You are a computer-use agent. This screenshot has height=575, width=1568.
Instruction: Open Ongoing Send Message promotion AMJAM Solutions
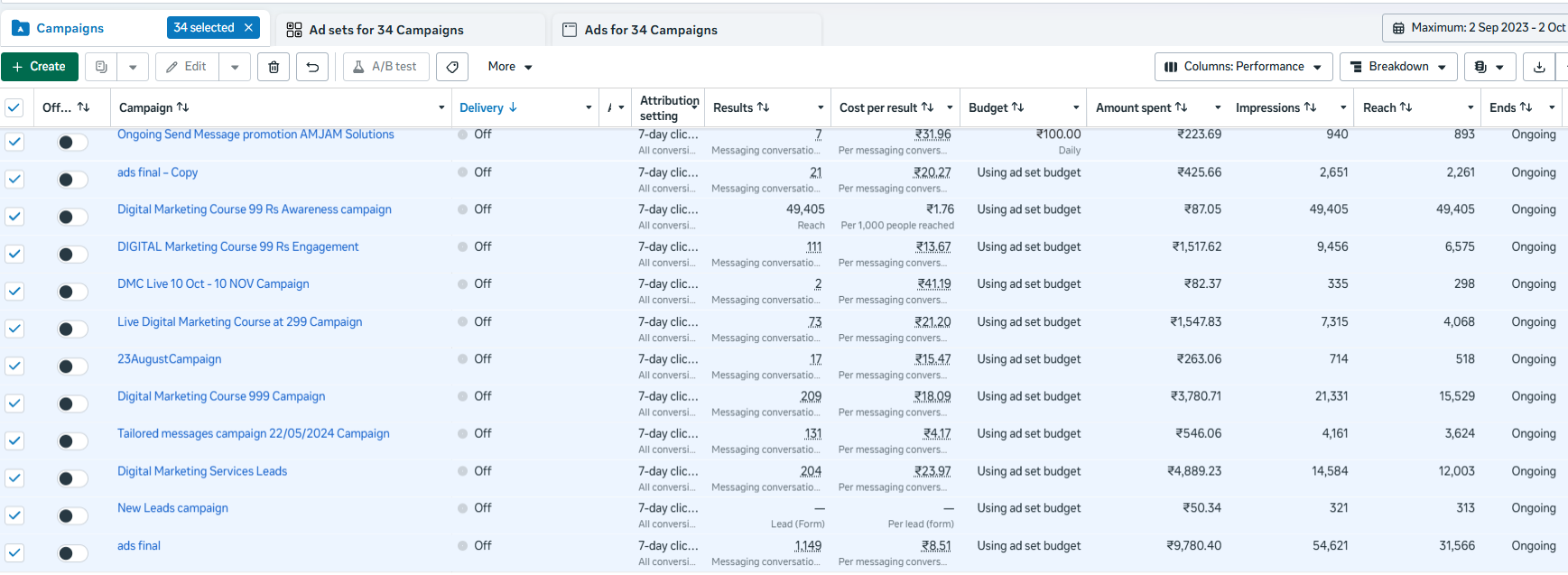(x=255, y=134)
